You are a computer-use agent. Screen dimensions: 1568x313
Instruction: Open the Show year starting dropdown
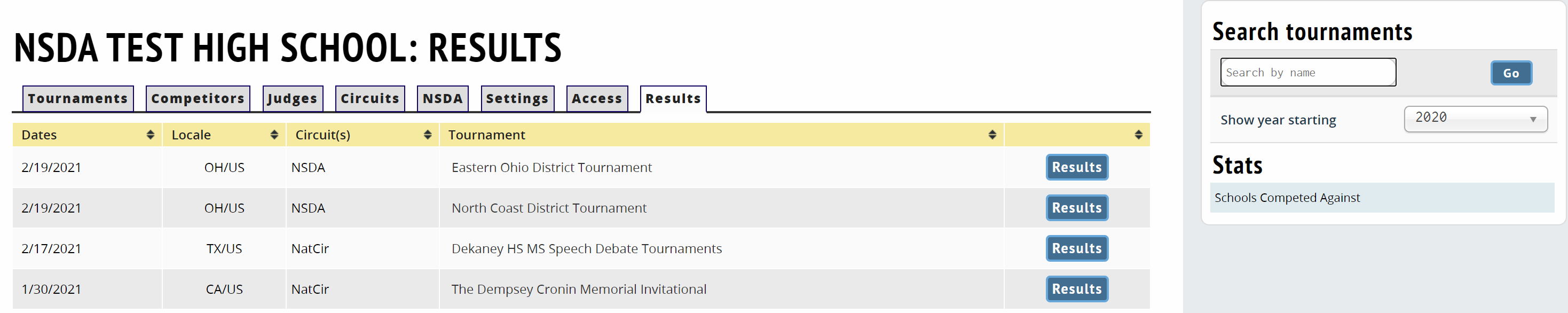pyautogui.click(x=1475, y=118)
